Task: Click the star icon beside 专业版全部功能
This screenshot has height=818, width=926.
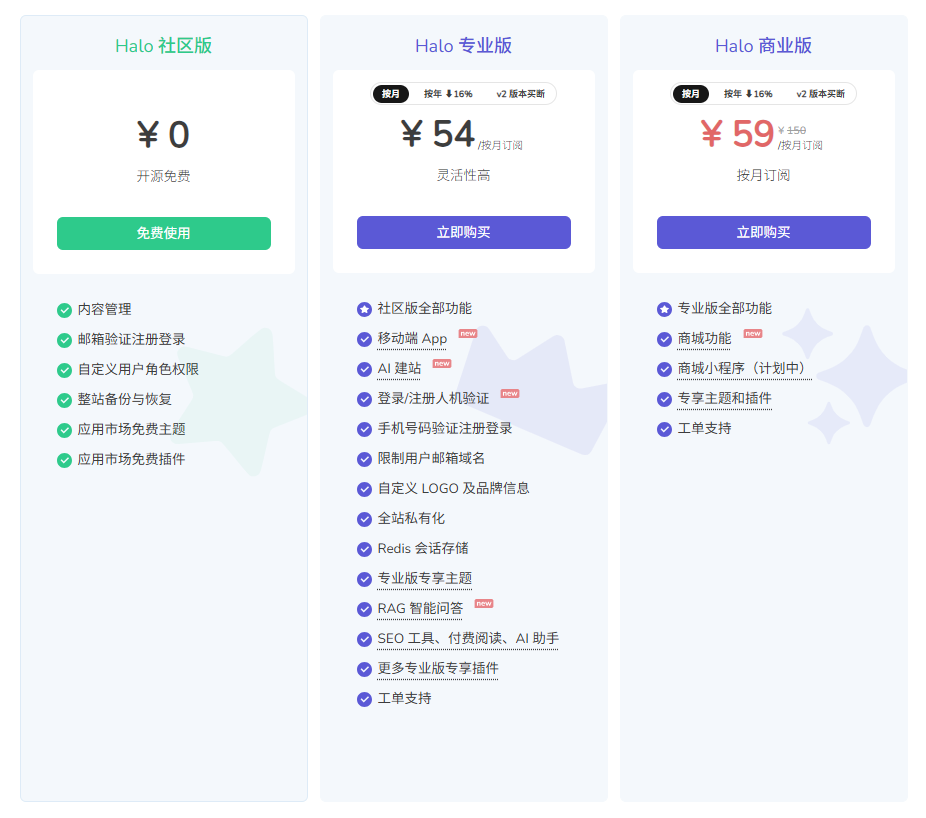Action: click(663, 309)
